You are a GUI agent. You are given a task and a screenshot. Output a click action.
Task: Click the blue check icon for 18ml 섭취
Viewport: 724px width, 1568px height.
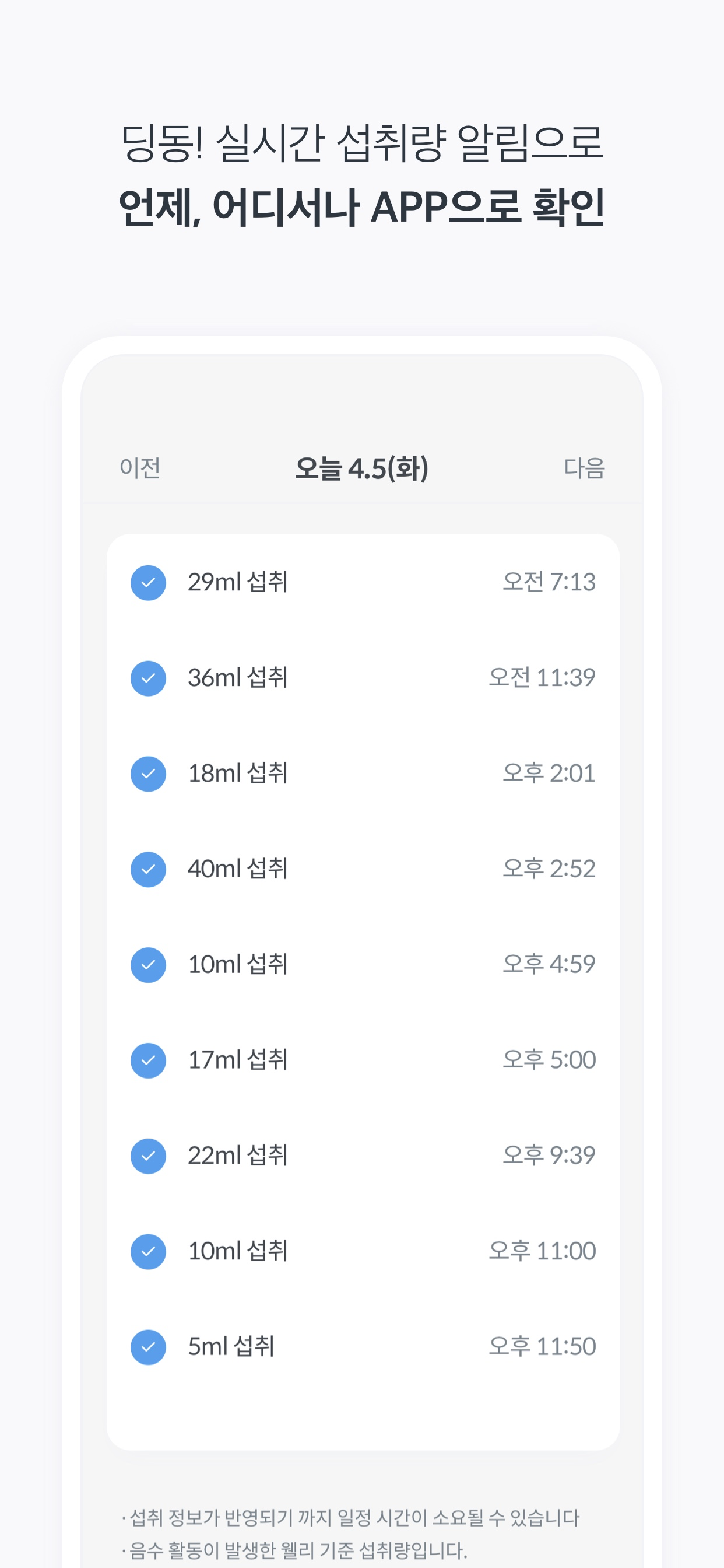(x=149, y=773)
